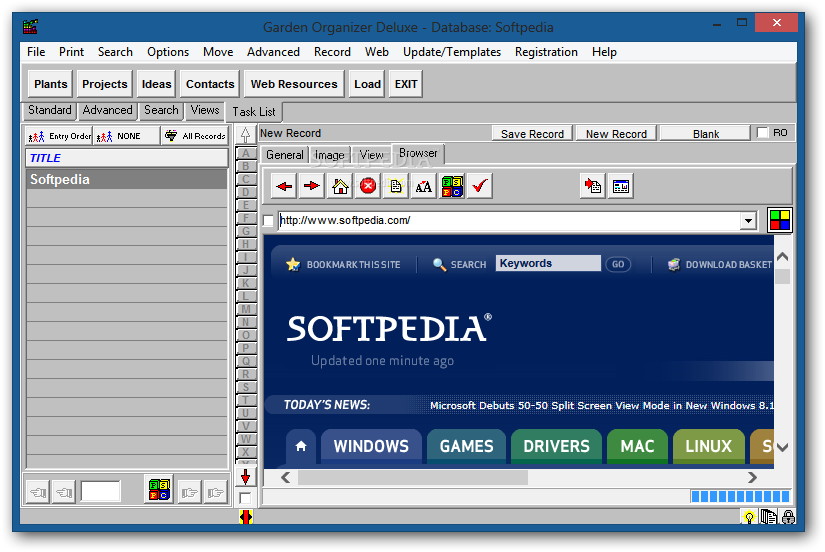Click the PSFC blocks icon in browser toolbar
Image resolution: width=825 pixels, height=552 pixels.
tap(452, 186)
